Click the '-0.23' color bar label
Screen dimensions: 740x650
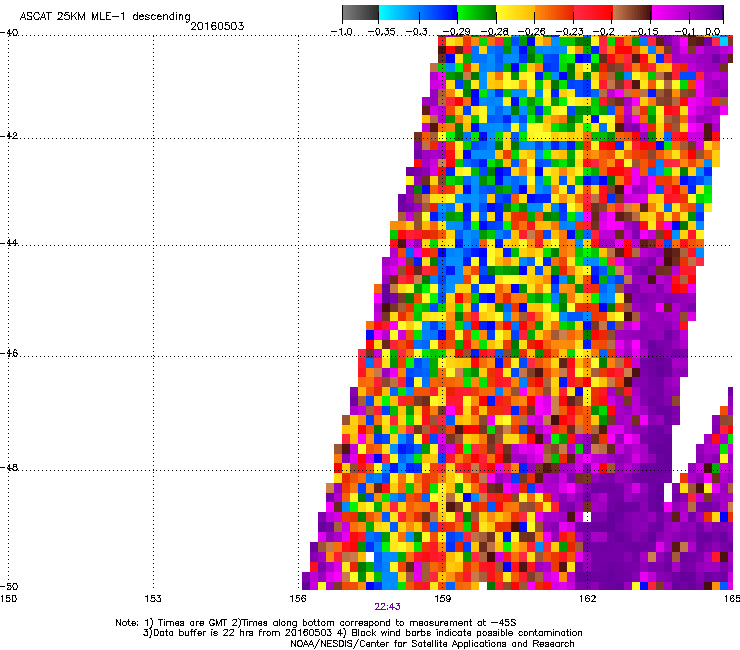570,32
